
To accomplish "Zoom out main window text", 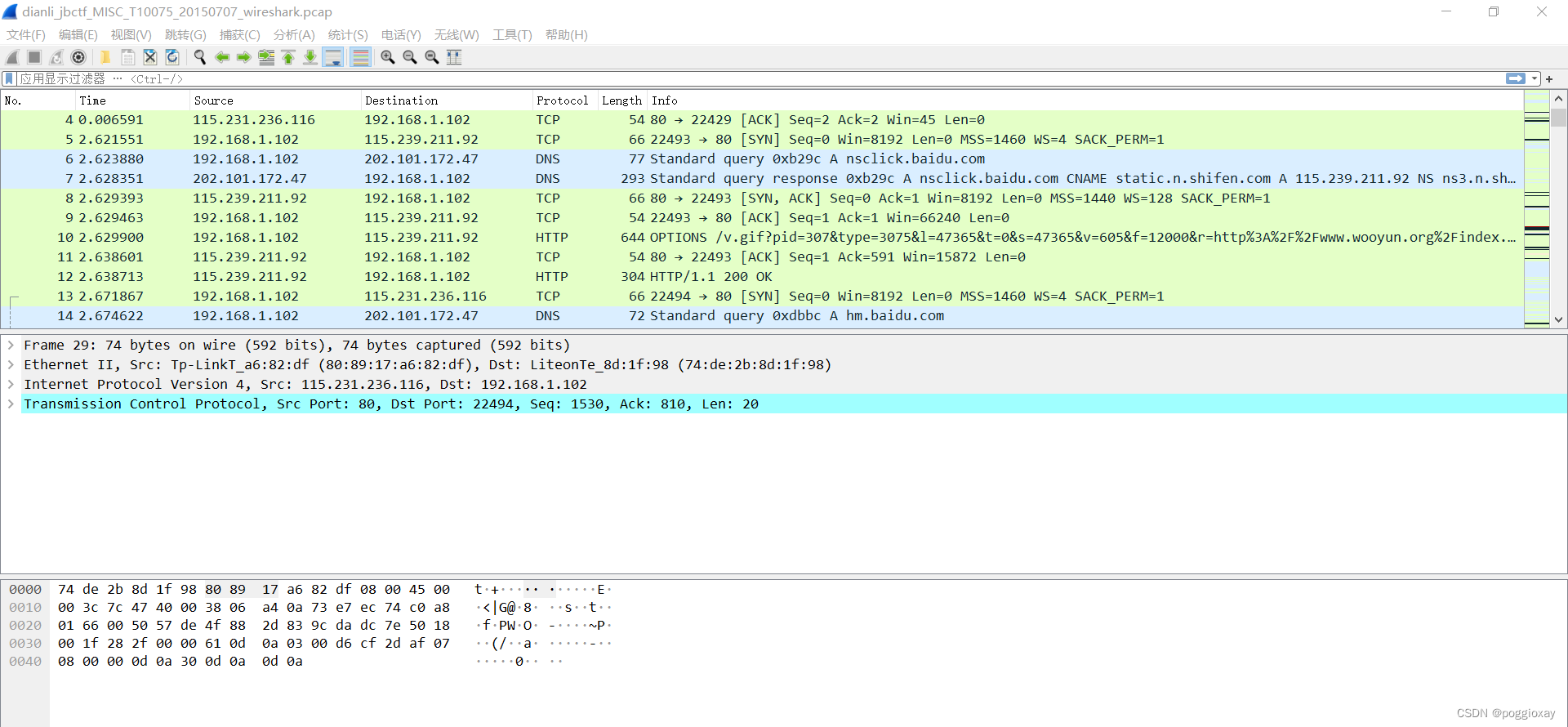I will 410,57.
